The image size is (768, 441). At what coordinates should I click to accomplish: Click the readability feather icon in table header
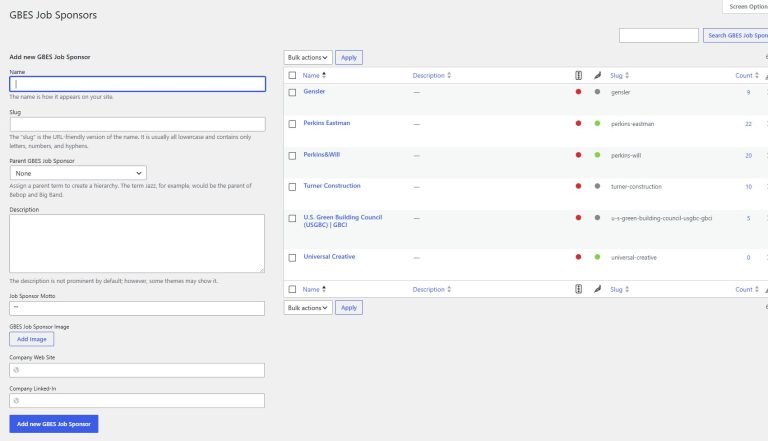pos(597,75)
